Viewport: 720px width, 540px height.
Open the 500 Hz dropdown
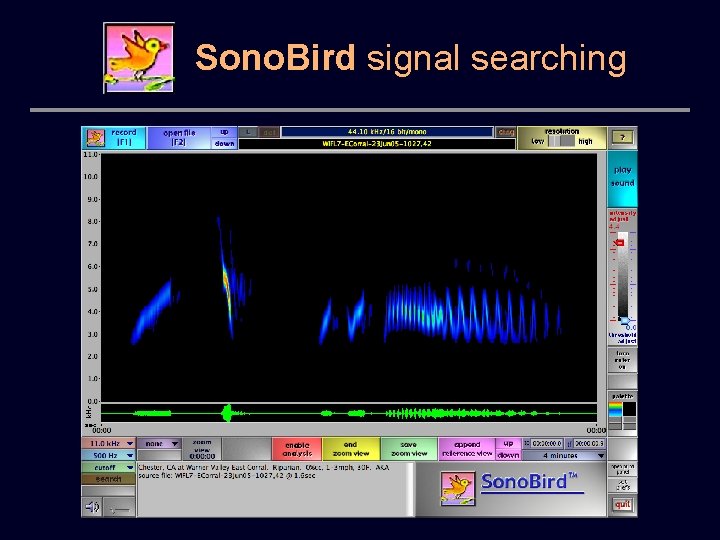(108, 456)
